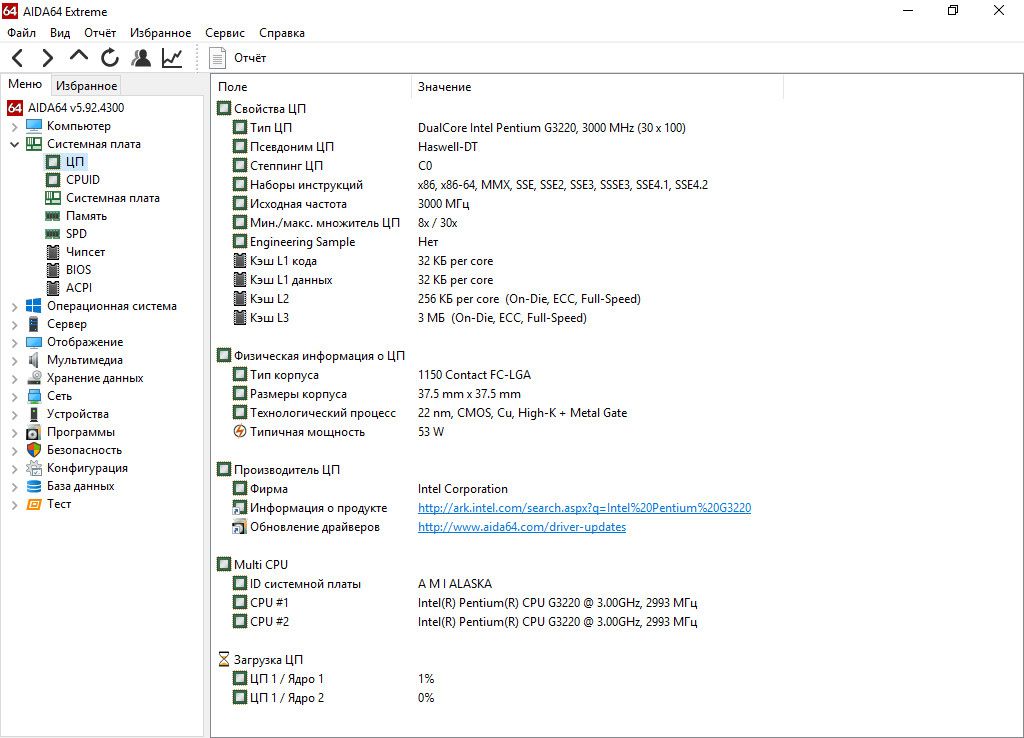Select the Конфигурация tree item

pyautogui.click(x=88, y=468)
